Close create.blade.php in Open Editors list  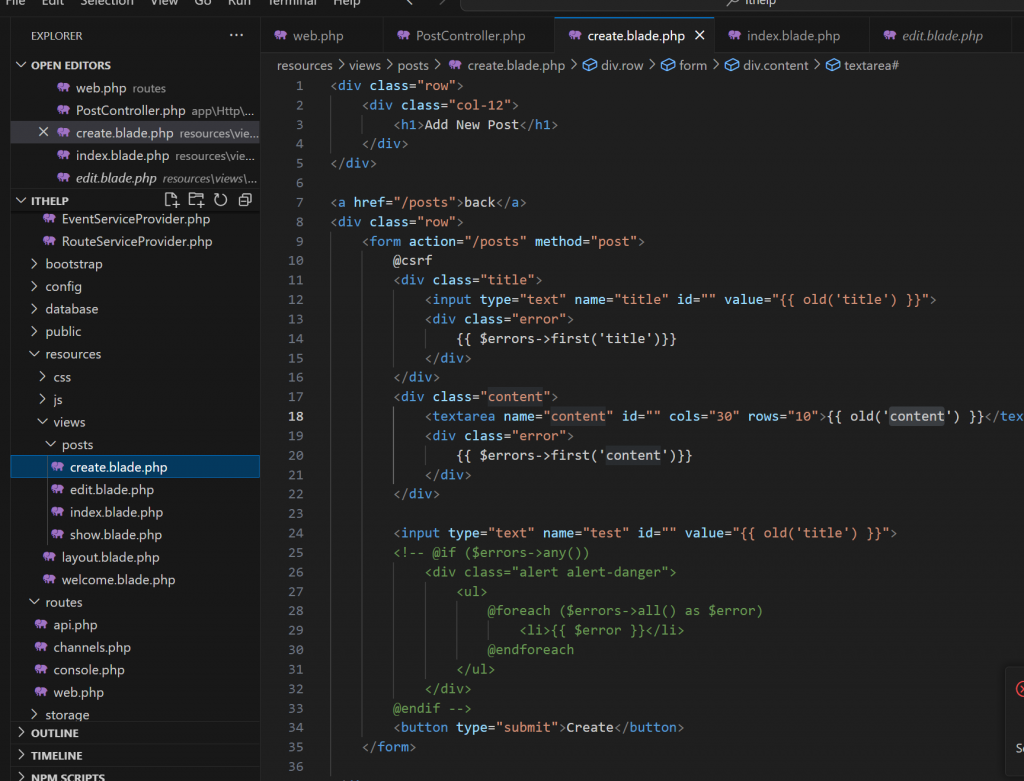coord(43,132)
